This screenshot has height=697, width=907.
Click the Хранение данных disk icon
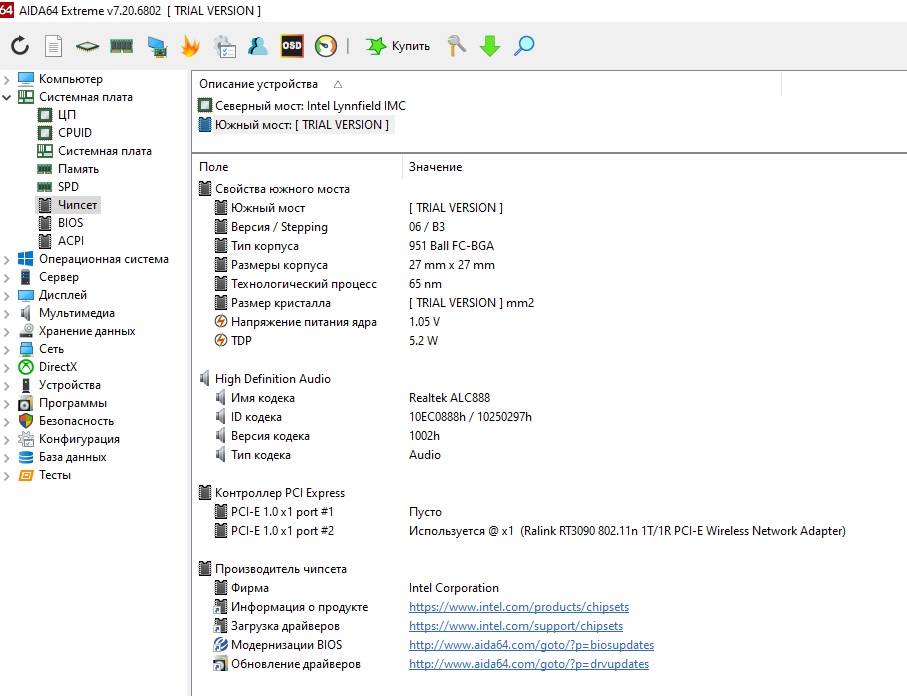pyautogui.click(x=26, y=331)
